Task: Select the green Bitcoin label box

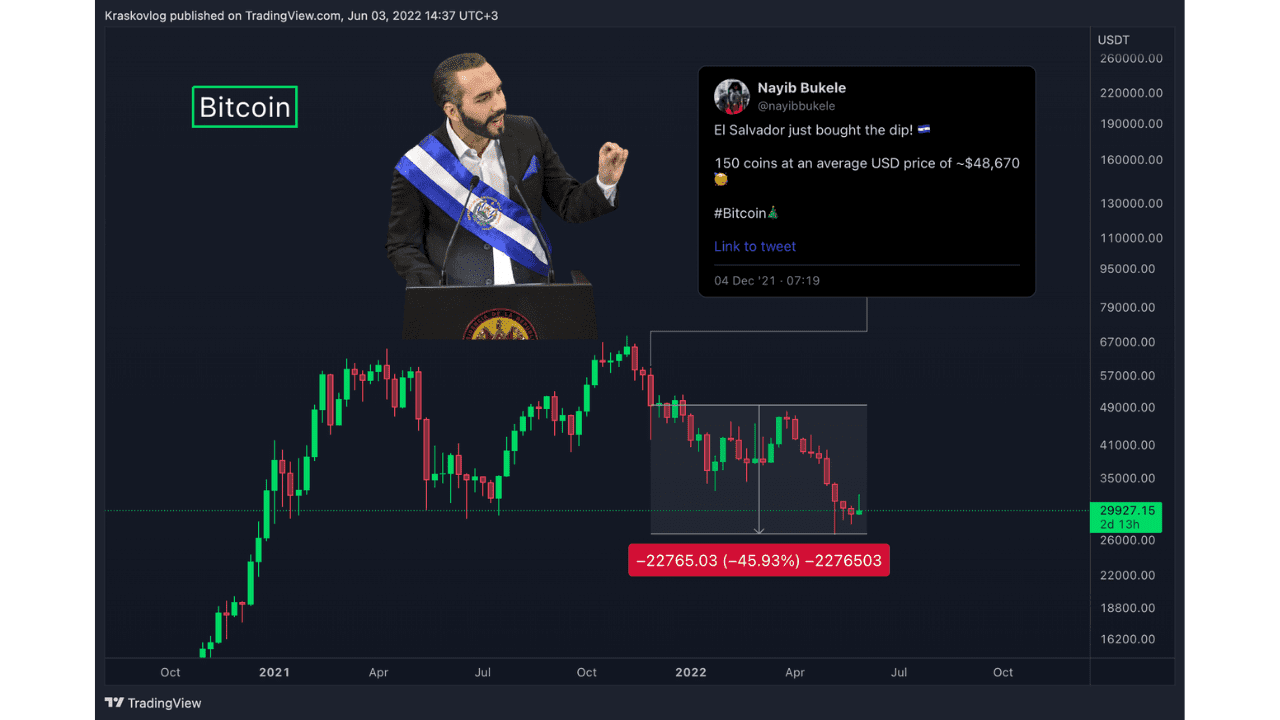Action: [245, 107]
